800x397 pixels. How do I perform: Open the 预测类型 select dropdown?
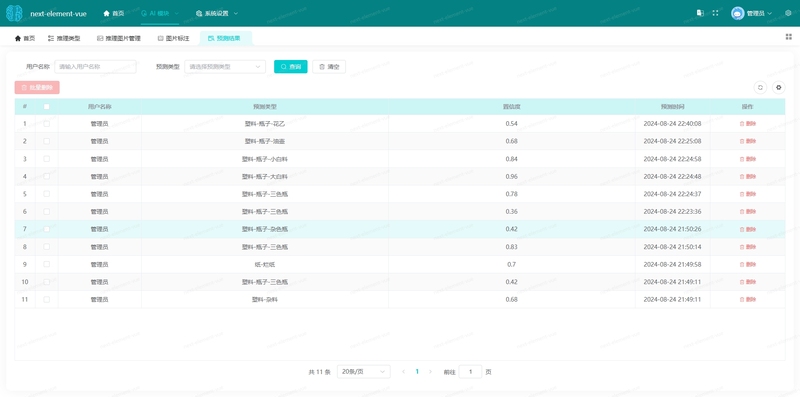[225, 66]
